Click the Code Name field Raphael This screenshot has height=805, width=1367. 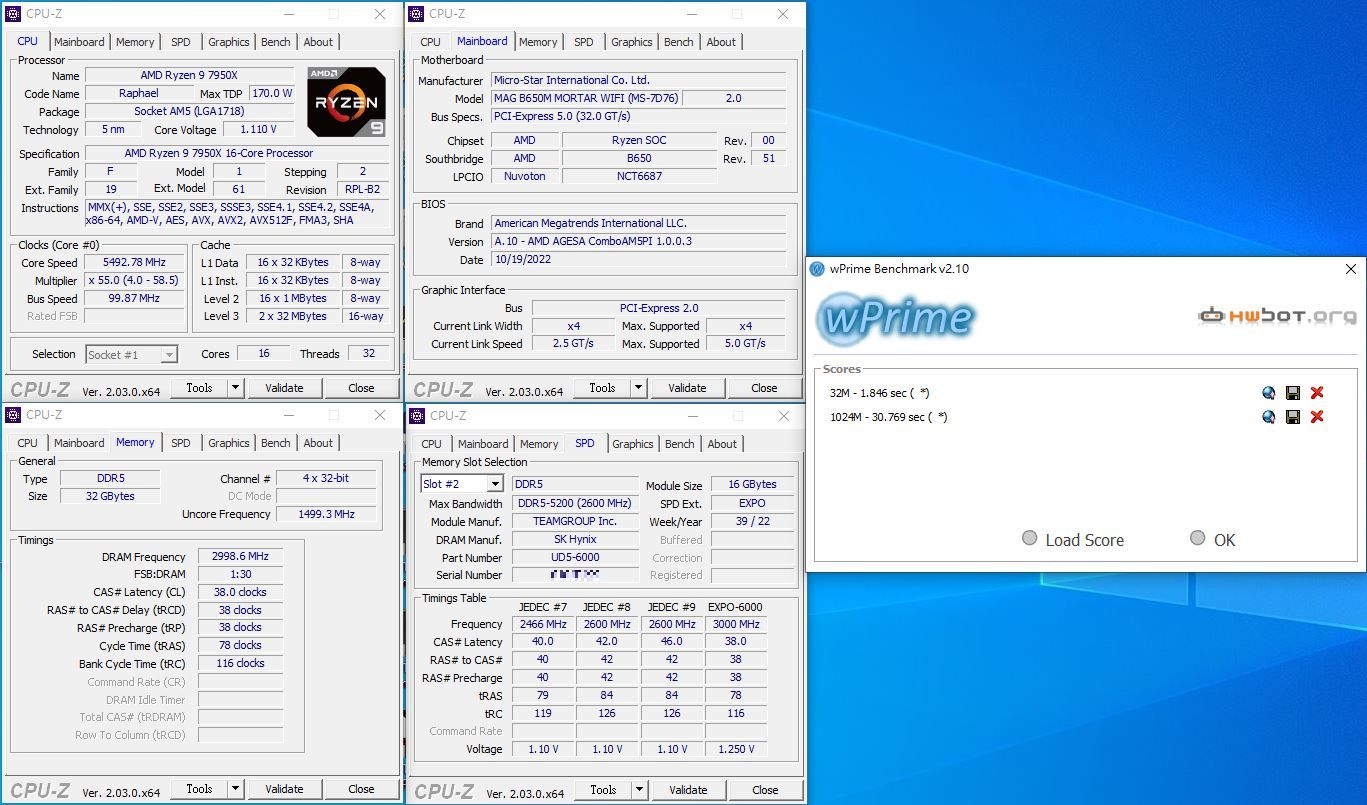[x=139, y=94]
